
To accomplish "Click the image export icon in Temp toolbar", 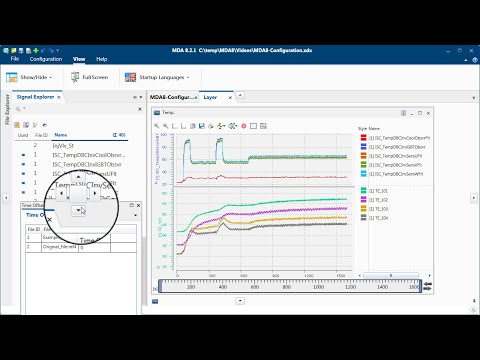I will click(x=263, y=126).
